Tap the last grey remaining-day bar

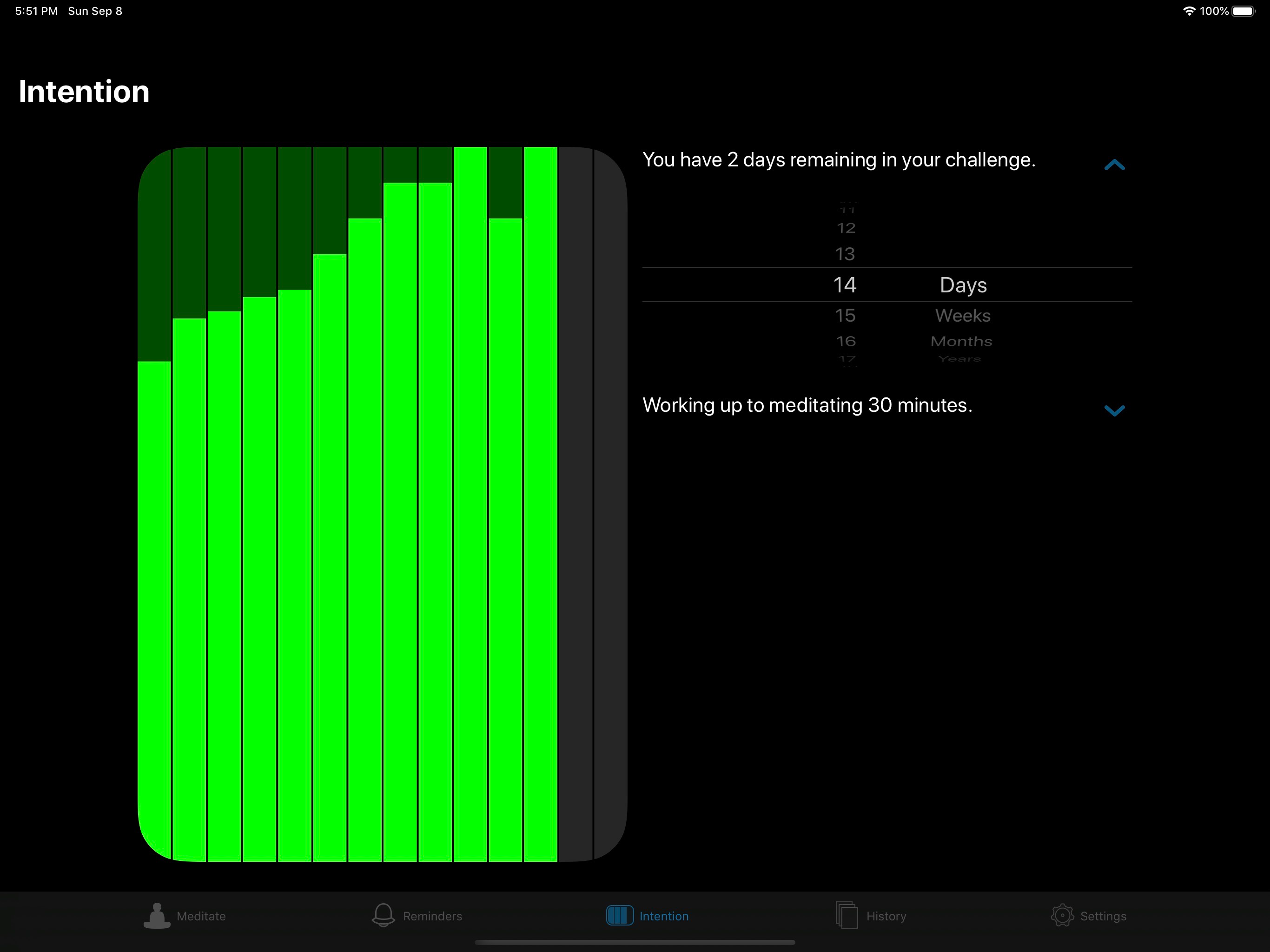[610, 504]
